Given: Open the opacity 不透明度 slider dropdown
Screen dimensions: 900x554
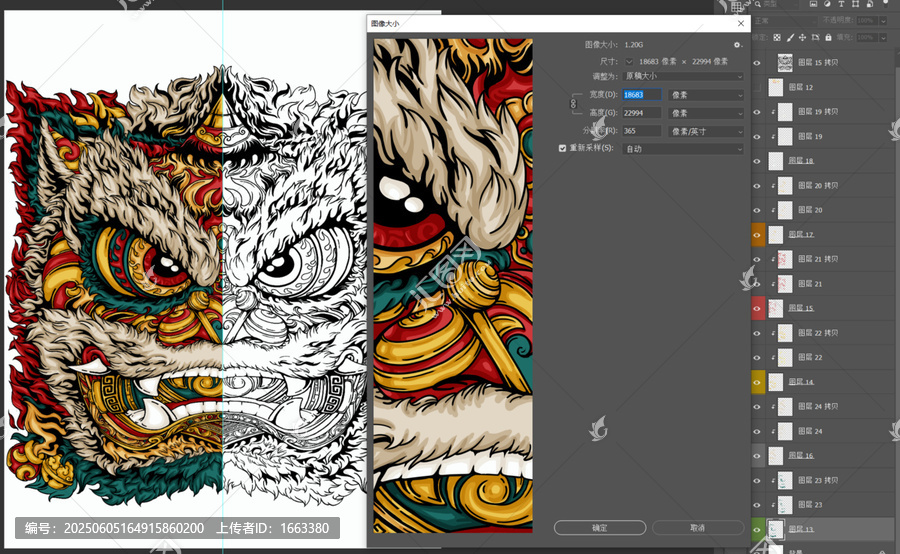Looking at the screenshot, I should pos(883,21).
